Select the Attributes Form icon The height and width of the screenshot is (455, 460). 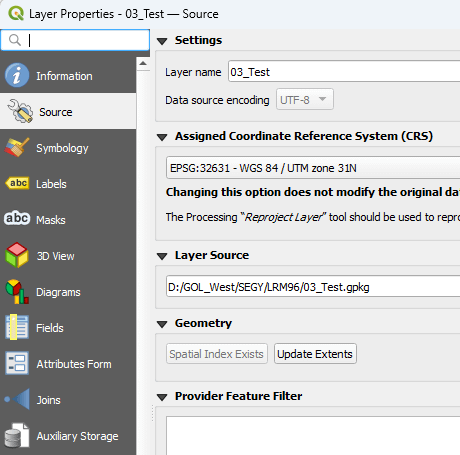click(17, 363)
